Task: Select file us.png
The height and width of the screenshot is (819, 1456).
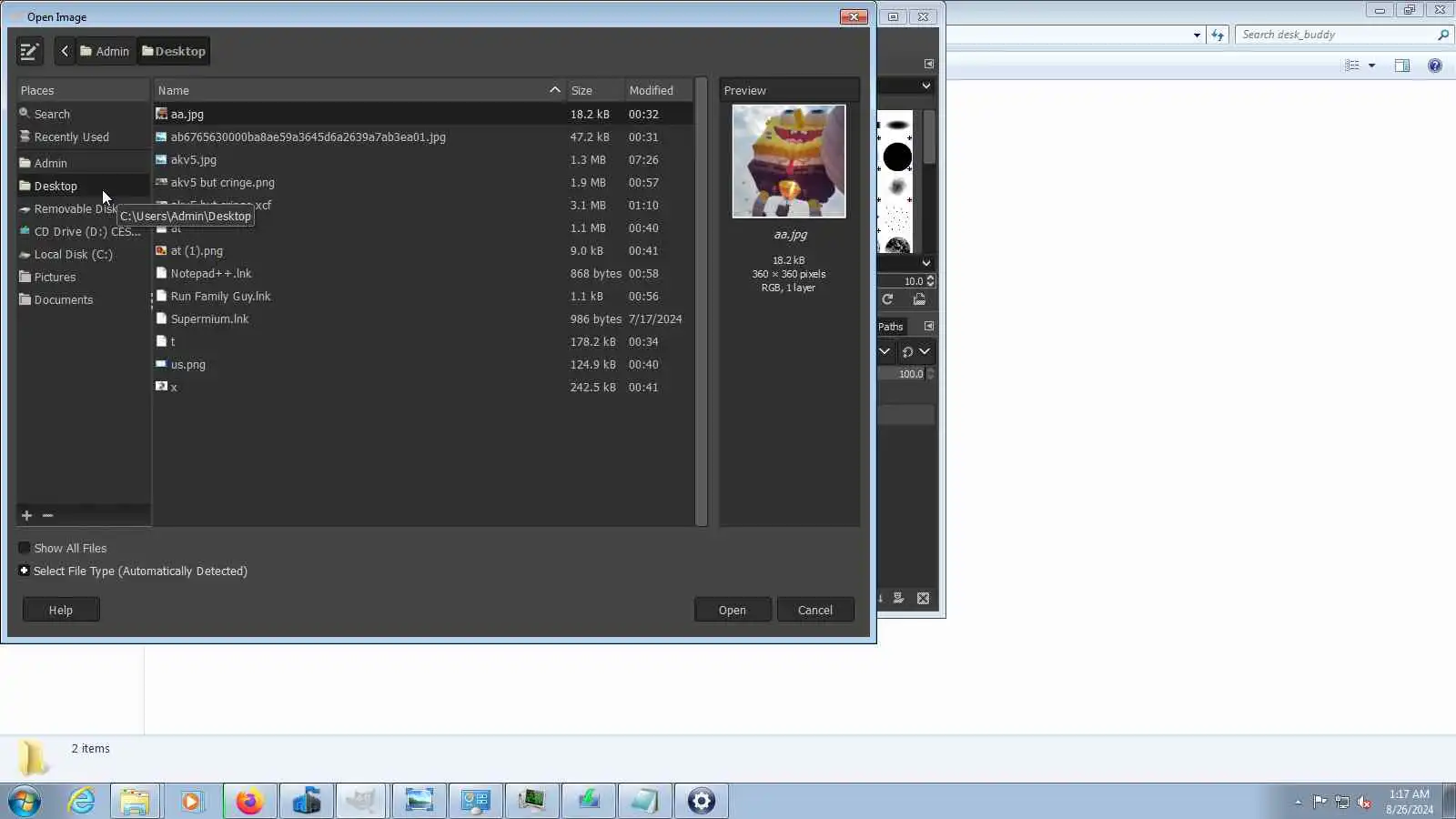Action: (423, 365)
